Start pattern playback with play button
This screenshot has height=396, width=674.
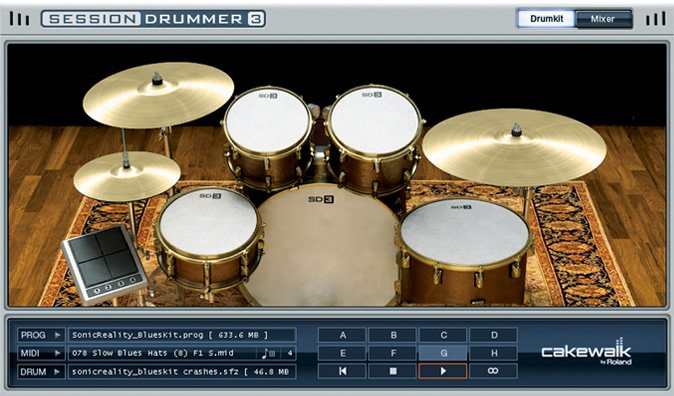click(443, 371)
